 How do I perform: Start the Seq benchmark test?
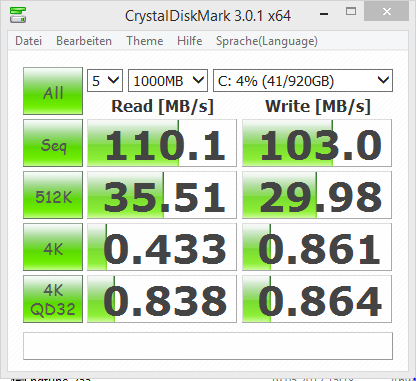pyautogui.click(x=53, y=143)
